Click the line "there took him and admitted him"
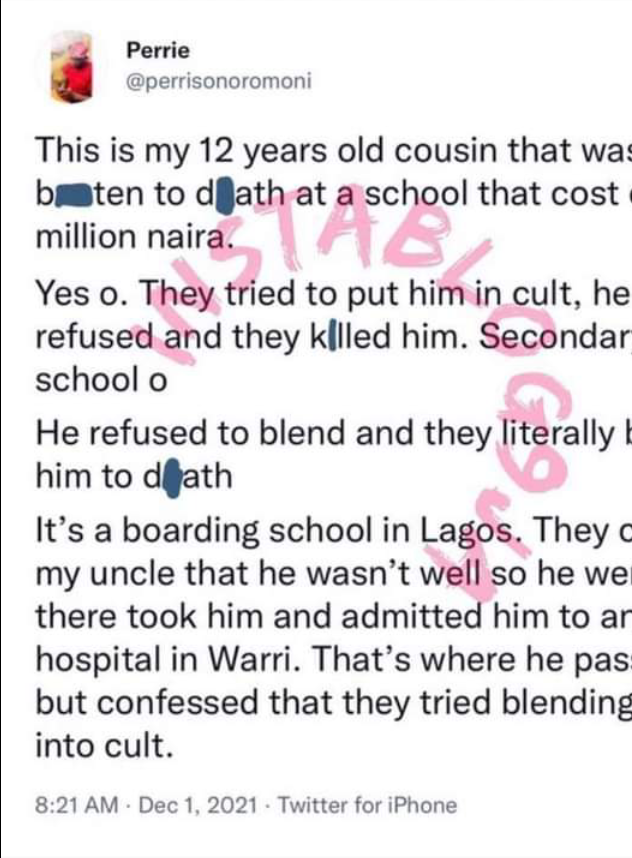 (334, 617)
